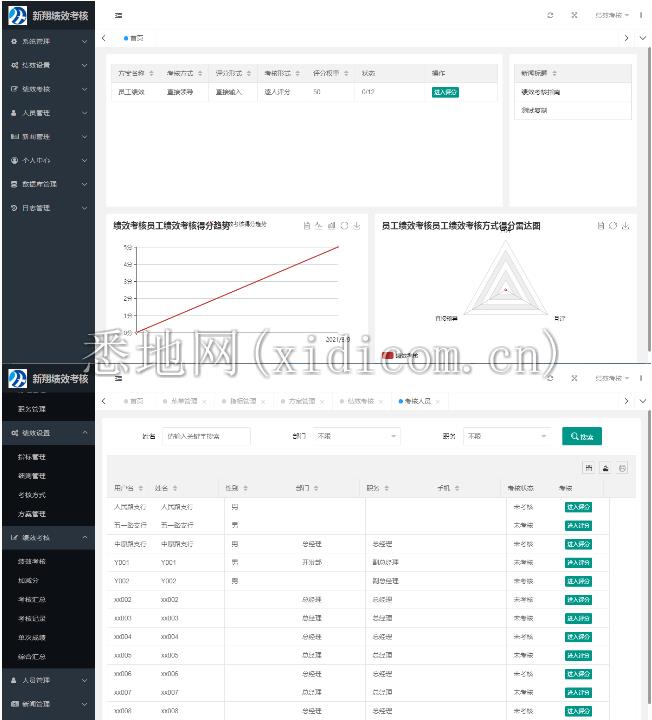Expand 人员管理 menu in top sidebar
The height and width of the screenshot is (720, 652).
(x=48, y=113)
